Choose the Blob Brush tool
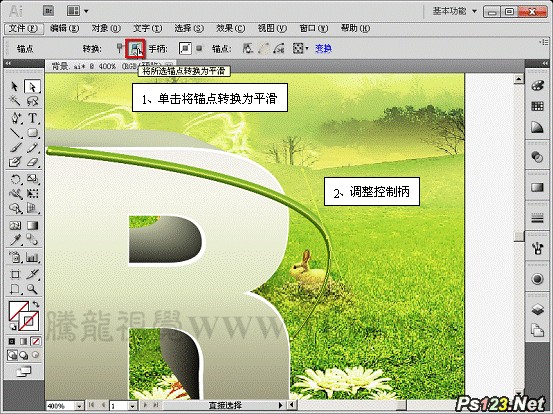 point(15,162)
